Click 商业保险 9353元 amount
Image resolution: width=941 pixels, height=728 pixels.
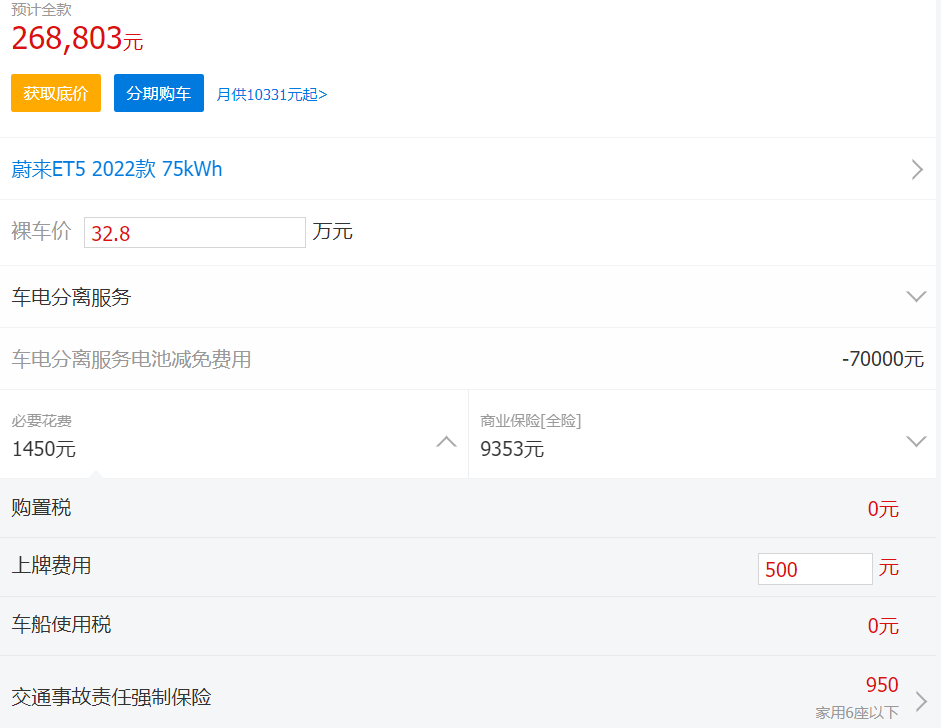[x=512, y=449]
